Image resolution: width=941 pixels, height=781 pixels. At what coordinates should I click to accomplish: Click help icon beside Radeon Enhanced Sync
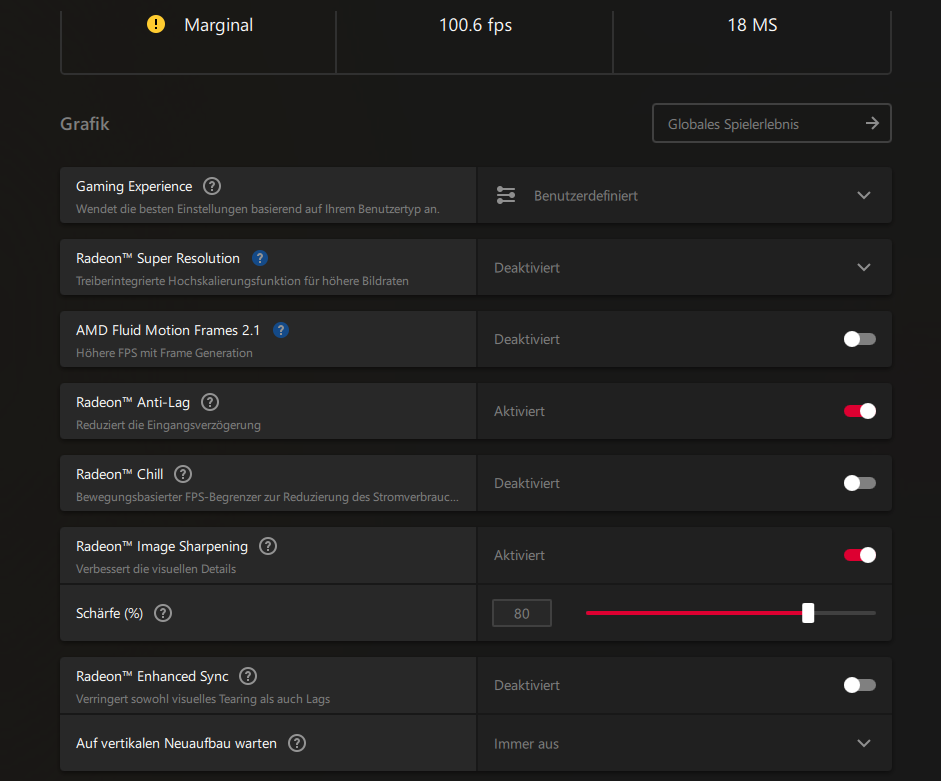(248, 676)
